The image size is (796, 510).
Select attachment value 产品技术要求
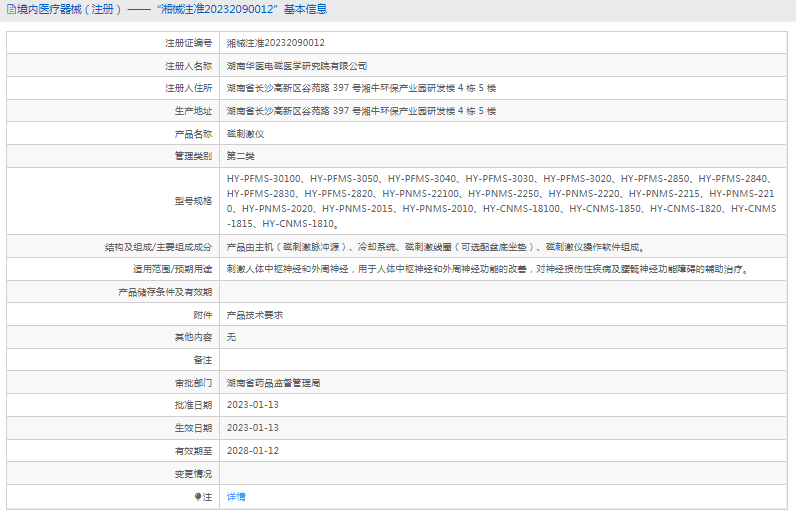coord(255,315)
